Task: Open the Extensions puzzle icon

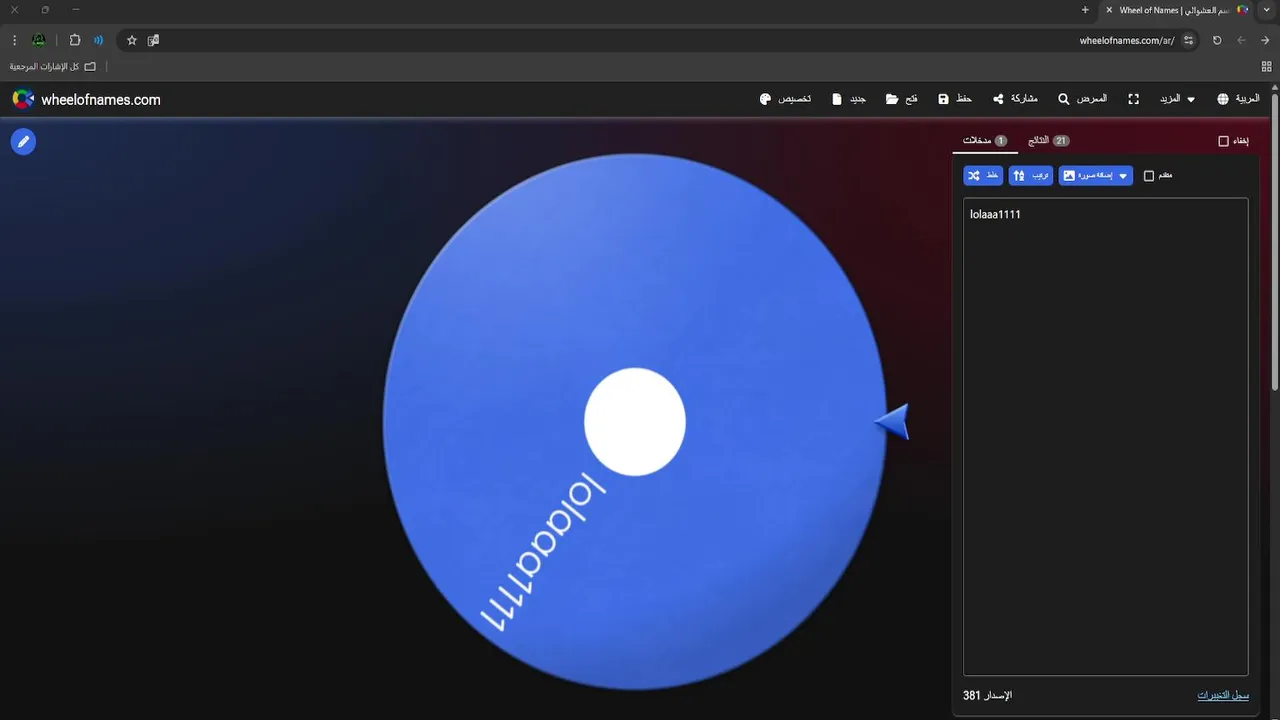Action: (75, 40)
